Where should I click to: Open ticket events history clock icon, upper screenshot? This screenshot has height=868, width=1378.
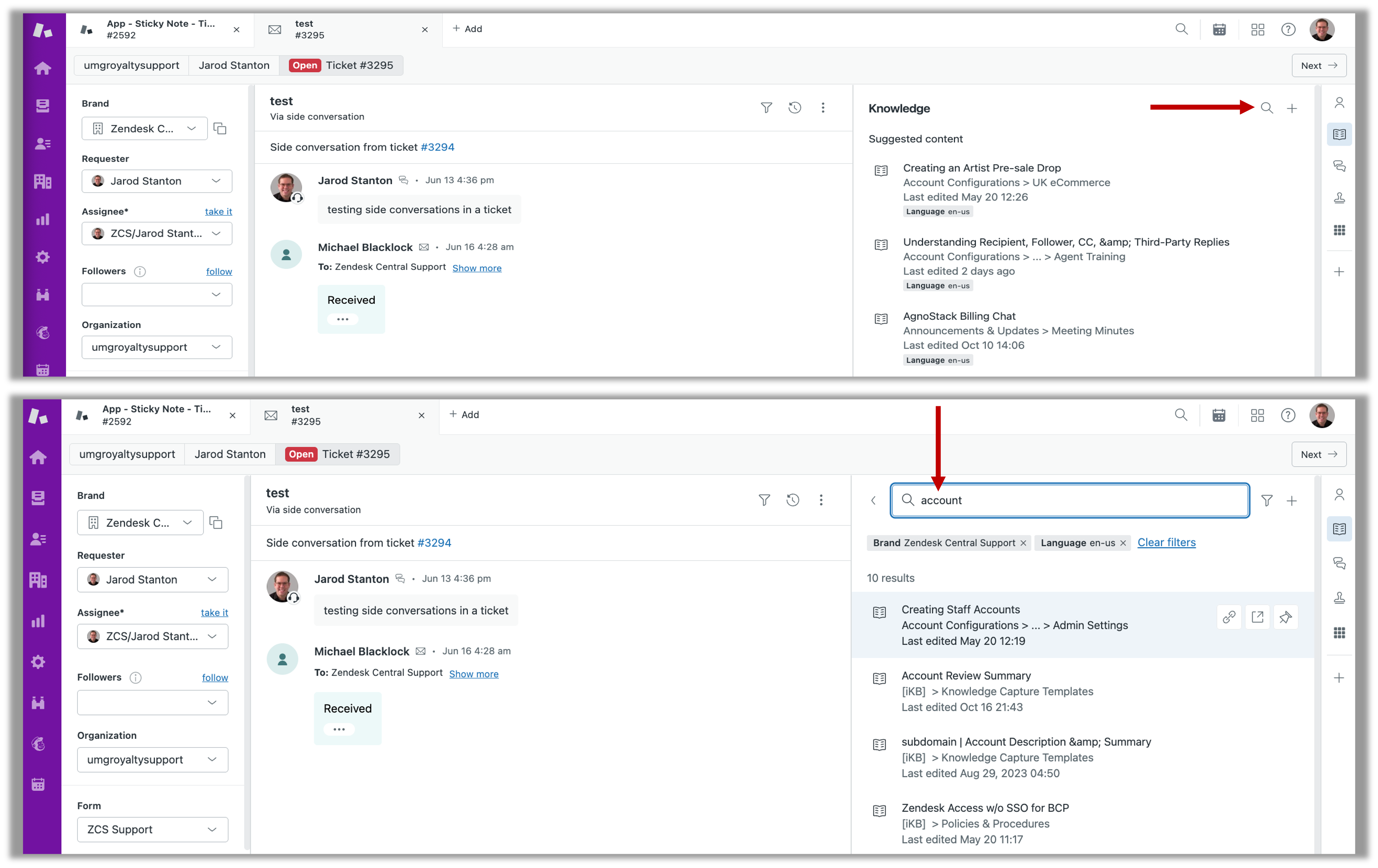click(x=794, y=108)
